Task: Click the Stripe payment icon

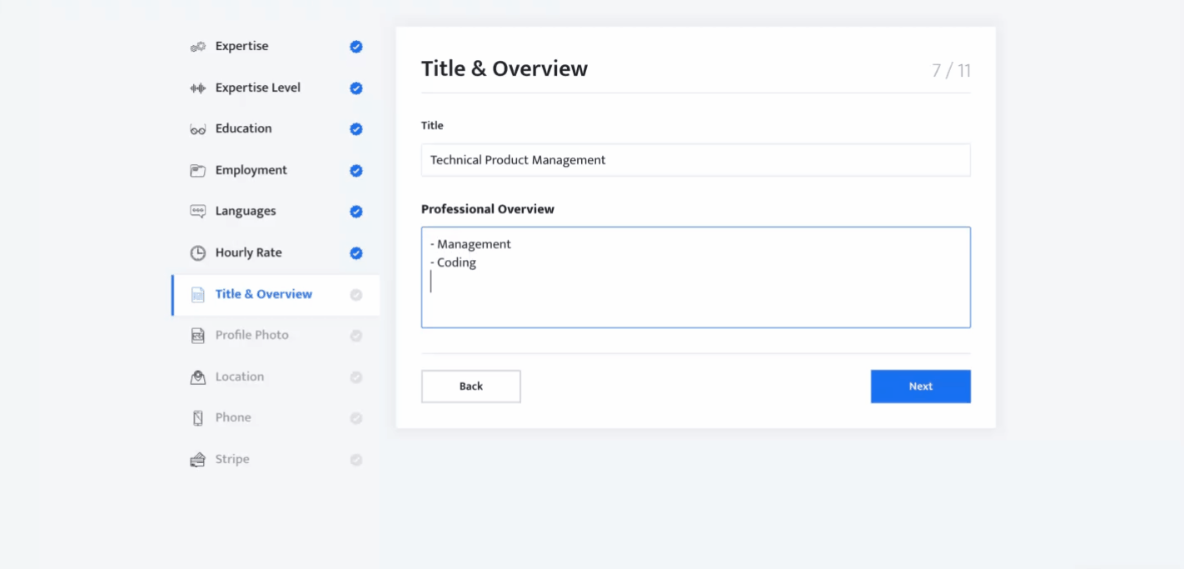Action: click(x=198, y=460)
